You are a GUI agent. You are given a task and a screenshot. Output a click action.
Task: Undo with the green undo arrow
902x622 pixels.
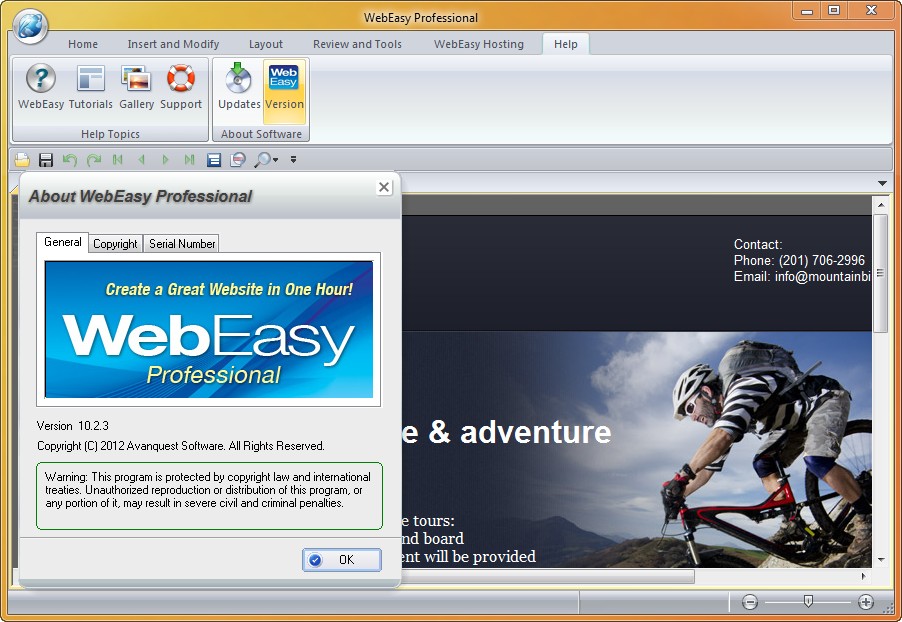(70, 159)
